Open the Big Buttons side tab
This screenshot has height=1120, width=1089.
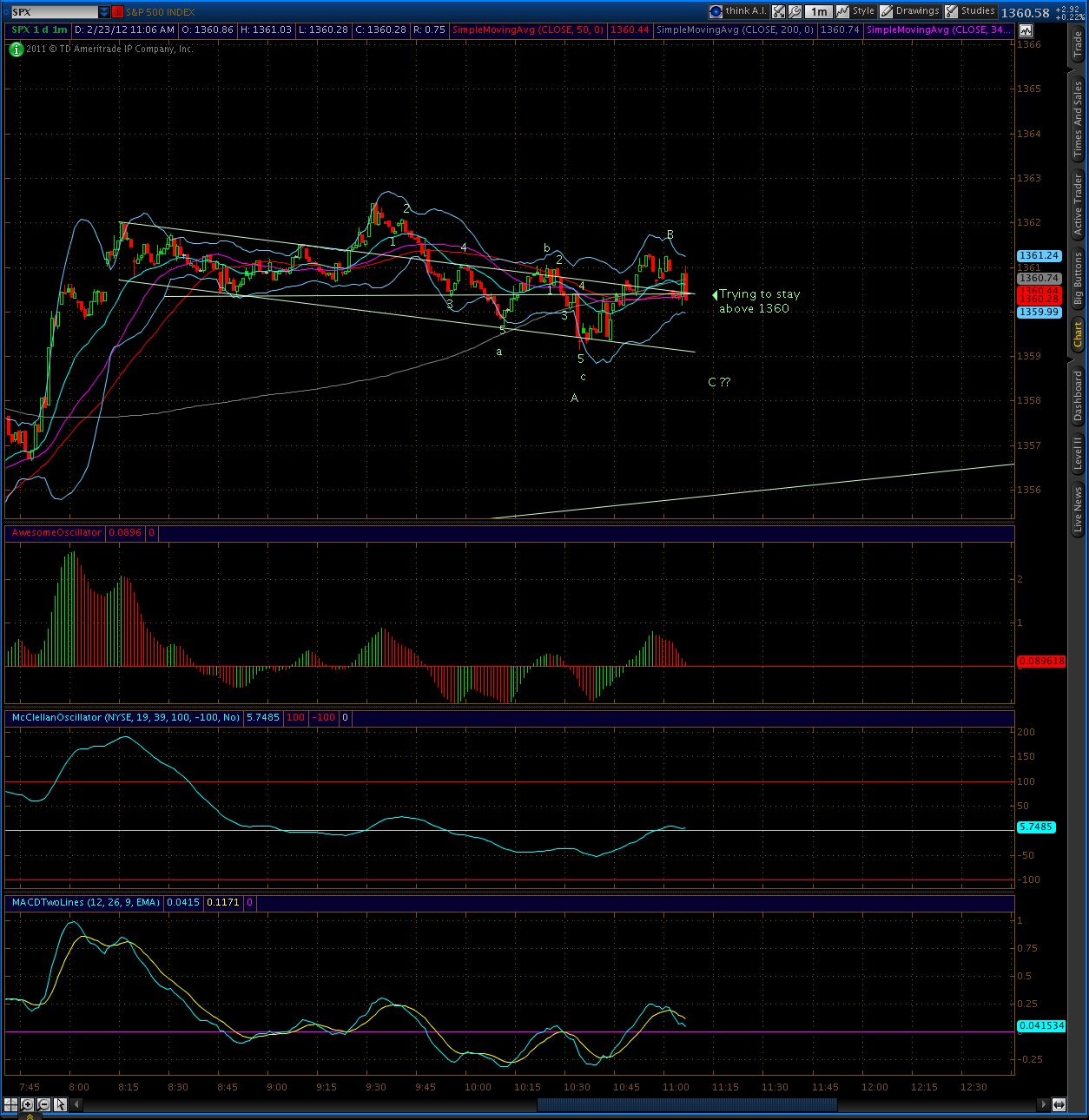pos(1078,280)
